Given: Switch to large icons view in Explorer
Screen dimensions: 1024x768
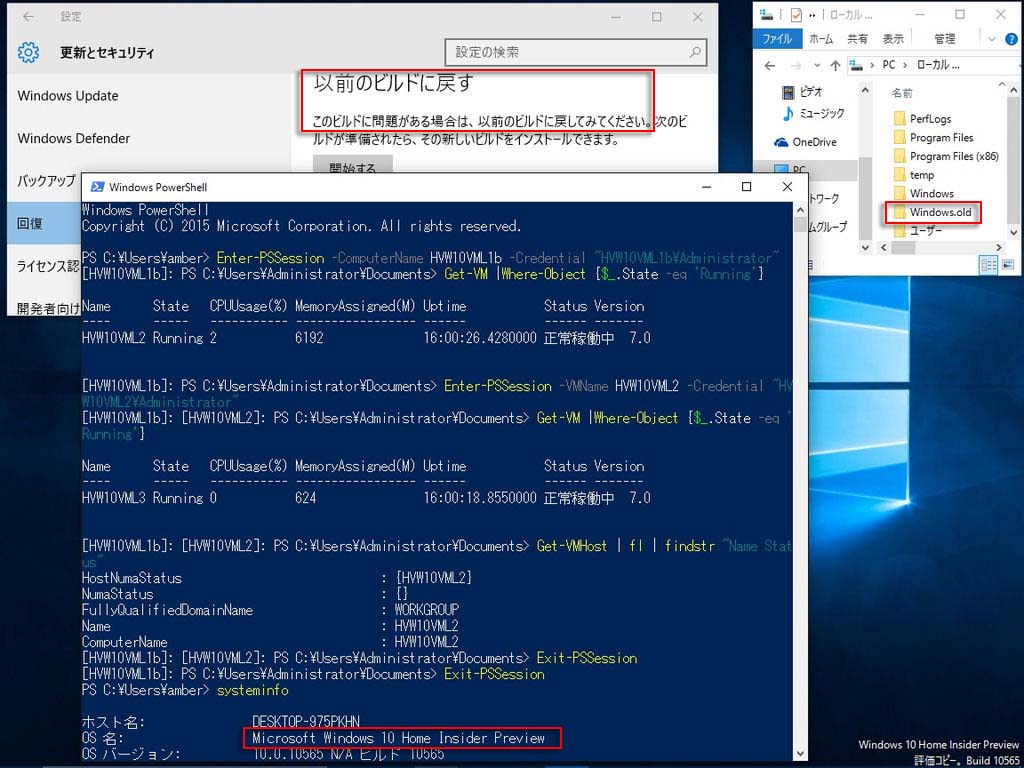Looking at the screenshot, I should tap(1008, 264).
